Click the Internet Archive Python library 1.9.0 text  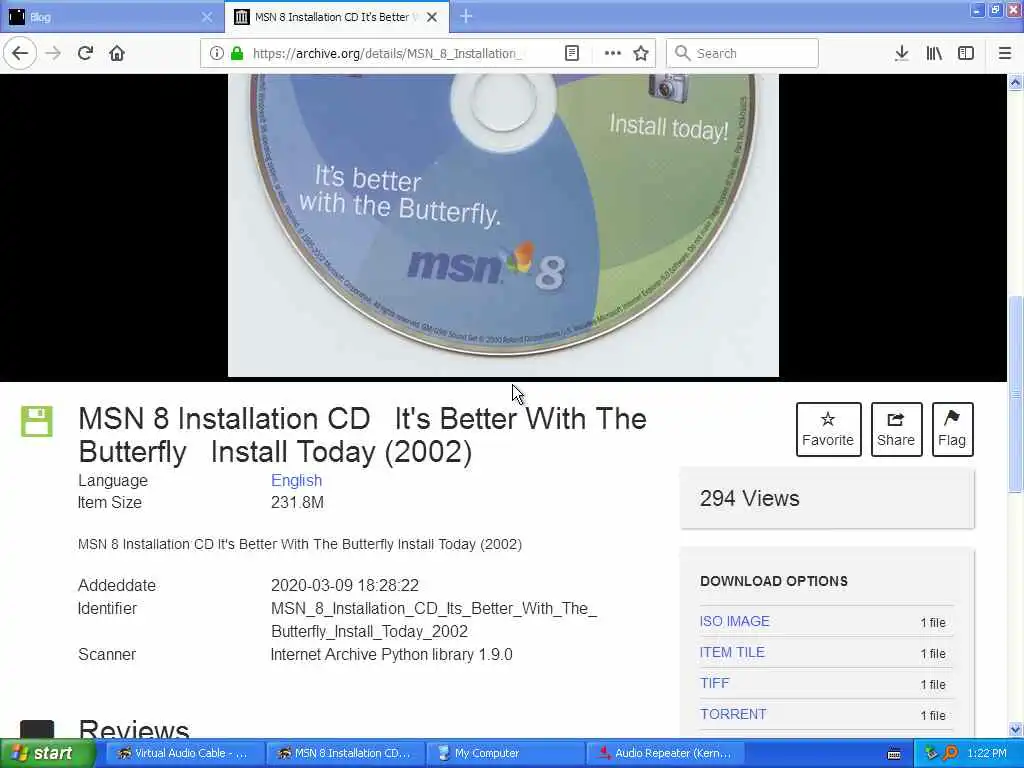coord(392,654)
